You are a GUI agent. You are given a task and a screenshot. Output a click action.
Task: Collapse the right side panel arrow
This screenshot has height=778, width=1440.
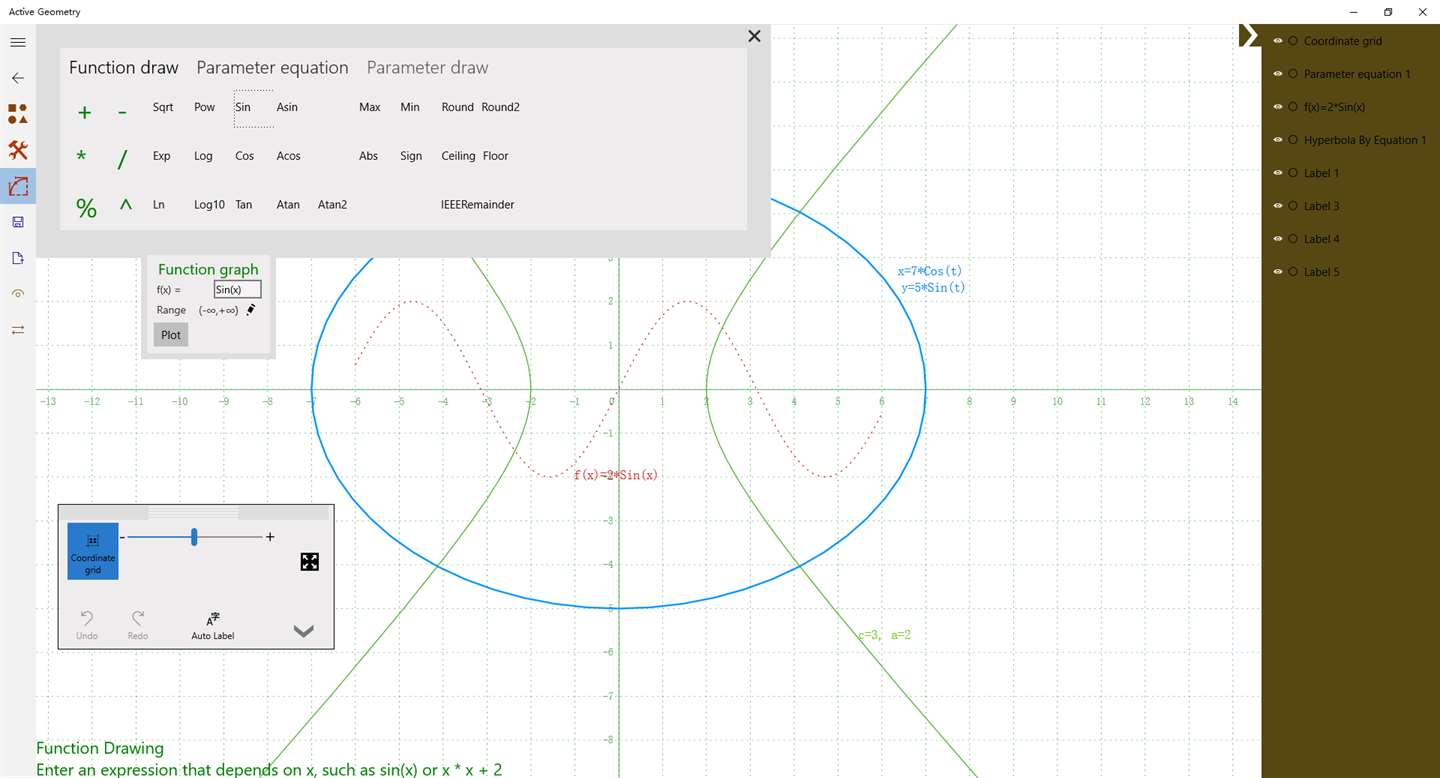(1249, 36)
